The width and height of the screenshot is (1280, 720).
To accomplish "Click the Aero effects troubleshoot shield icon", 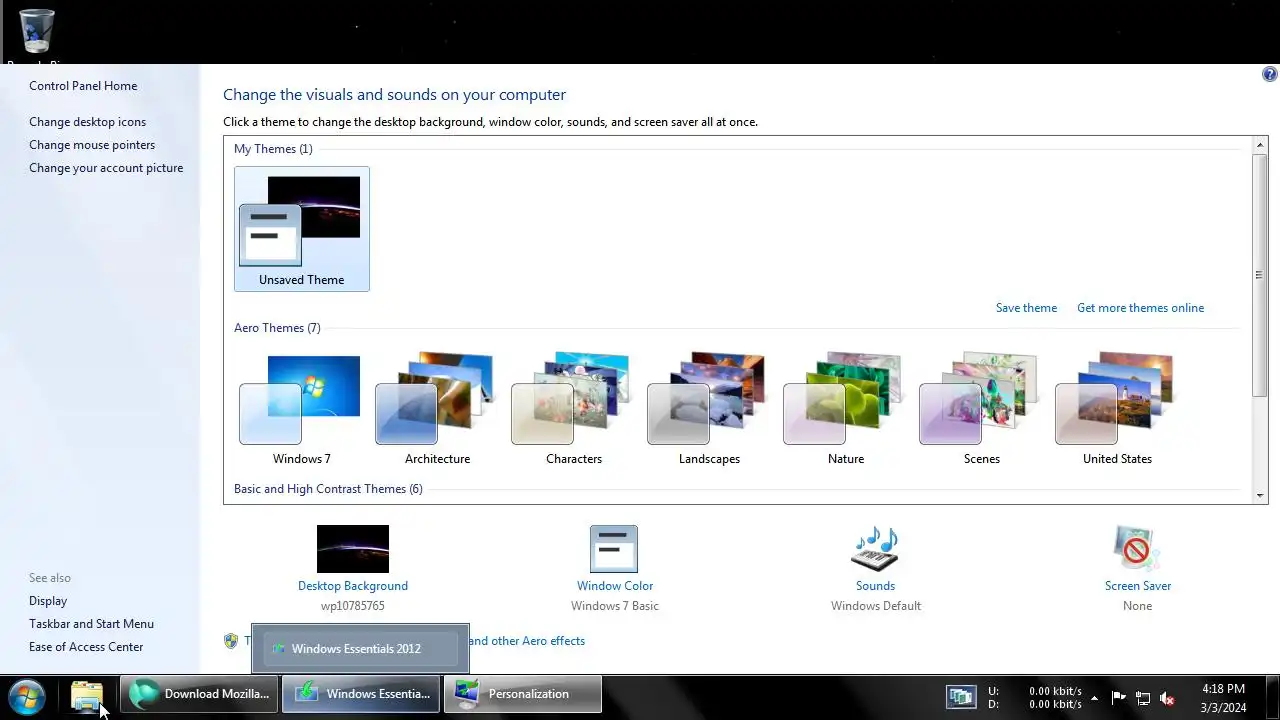I will 231,641.
